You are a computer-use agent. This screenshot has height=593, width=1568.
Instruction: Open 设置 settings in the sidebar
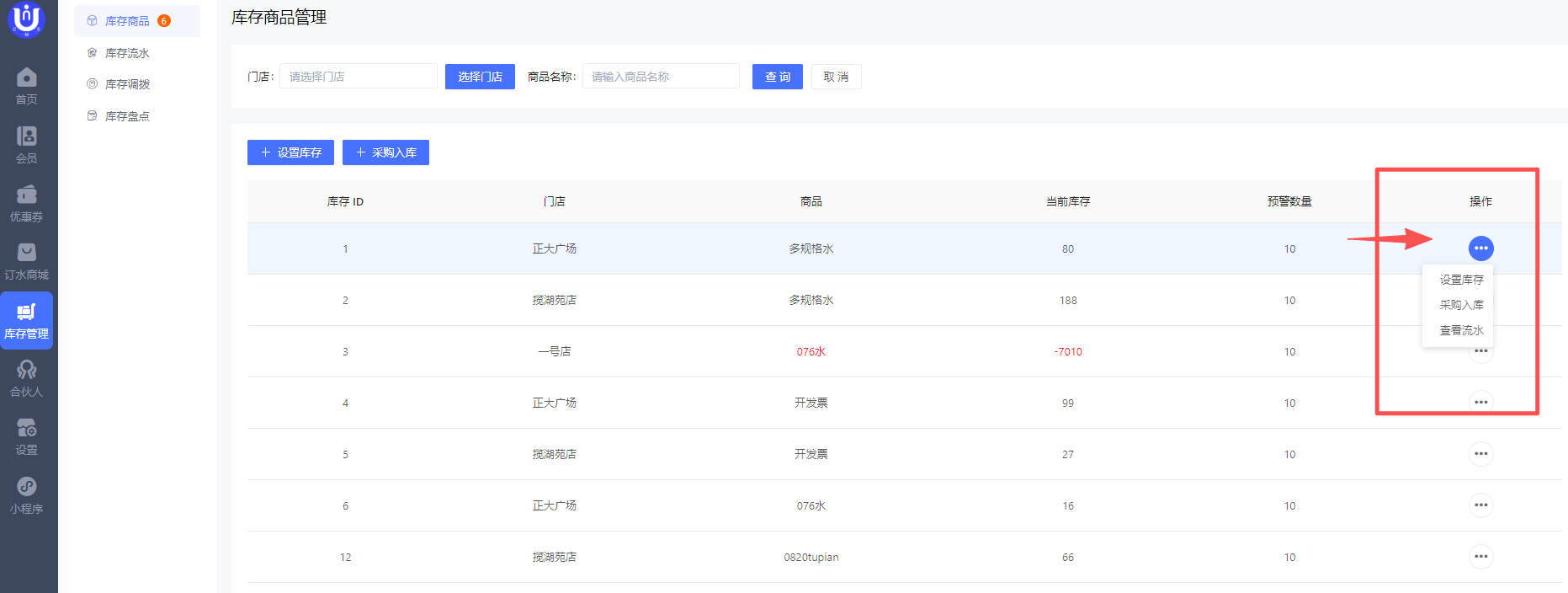click(x=26, y=436)
